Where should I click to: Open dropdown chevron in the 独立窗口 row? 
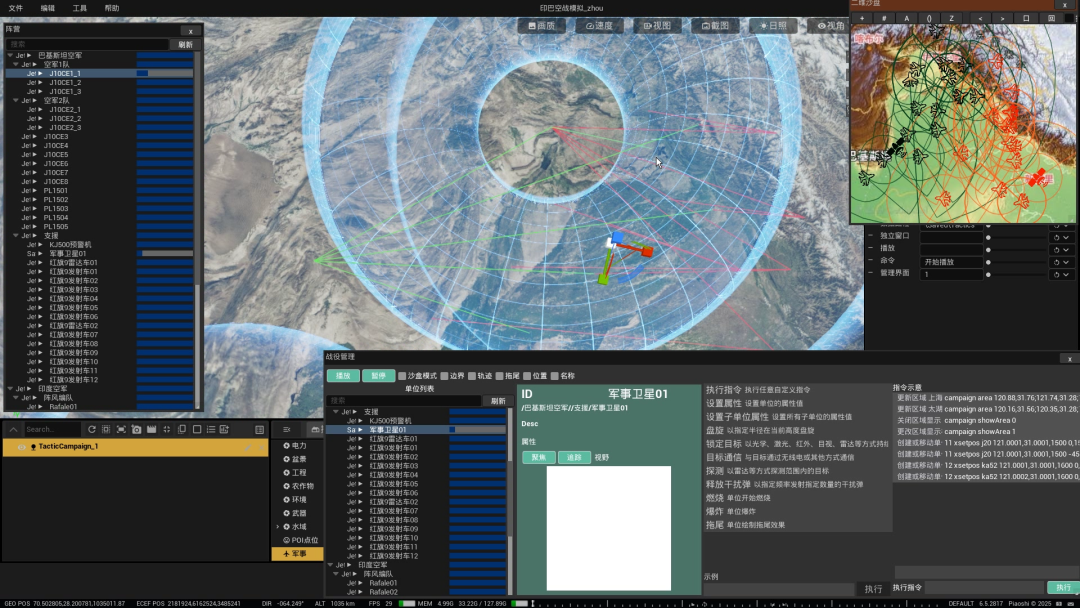coord(1066,238)
